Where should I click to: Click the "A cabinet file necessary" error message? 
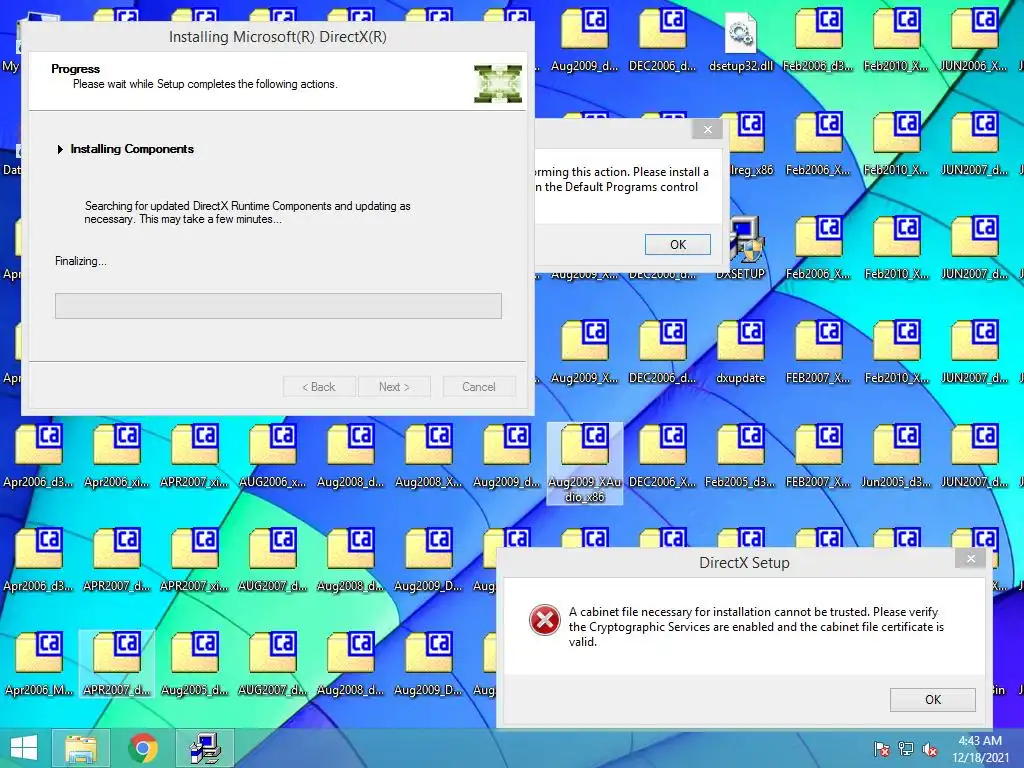(756, 627)
